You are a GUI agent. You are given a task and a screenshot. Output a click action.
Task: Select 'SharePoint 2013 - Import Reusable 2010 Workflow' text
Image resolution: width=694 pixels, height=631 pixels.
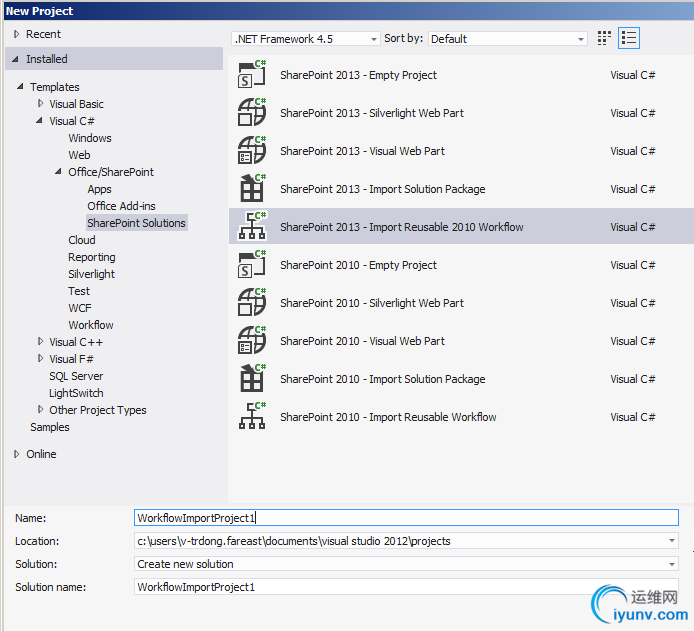[401, 227]
